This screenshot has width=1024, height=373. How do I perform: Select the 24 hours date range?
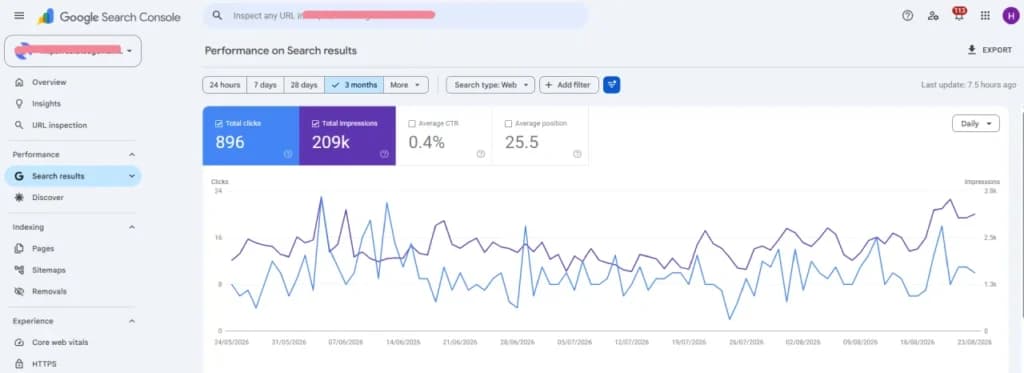click(224, 85)
